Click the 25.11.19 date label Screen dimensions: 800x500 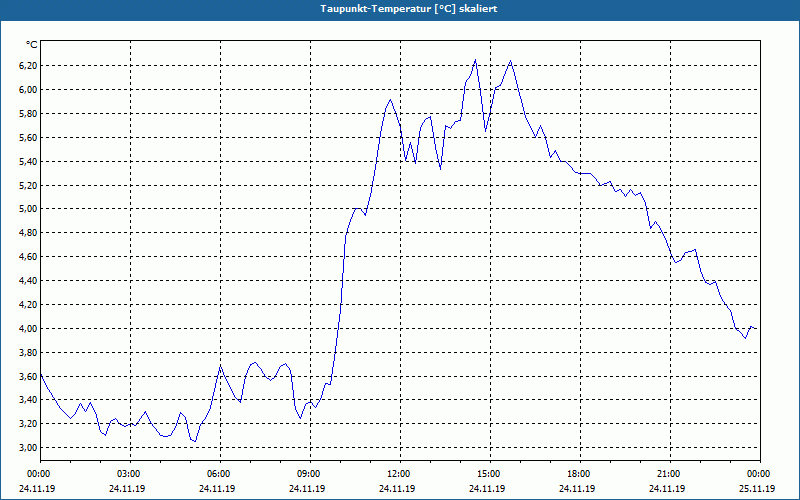(x=757, y=488)
